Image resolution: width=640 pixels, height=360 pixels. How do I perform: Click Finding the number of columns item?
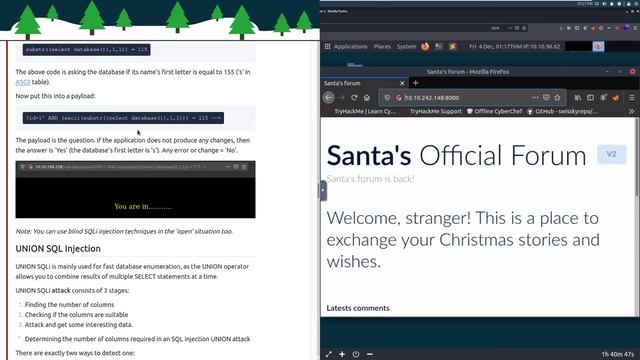(69, 304)
